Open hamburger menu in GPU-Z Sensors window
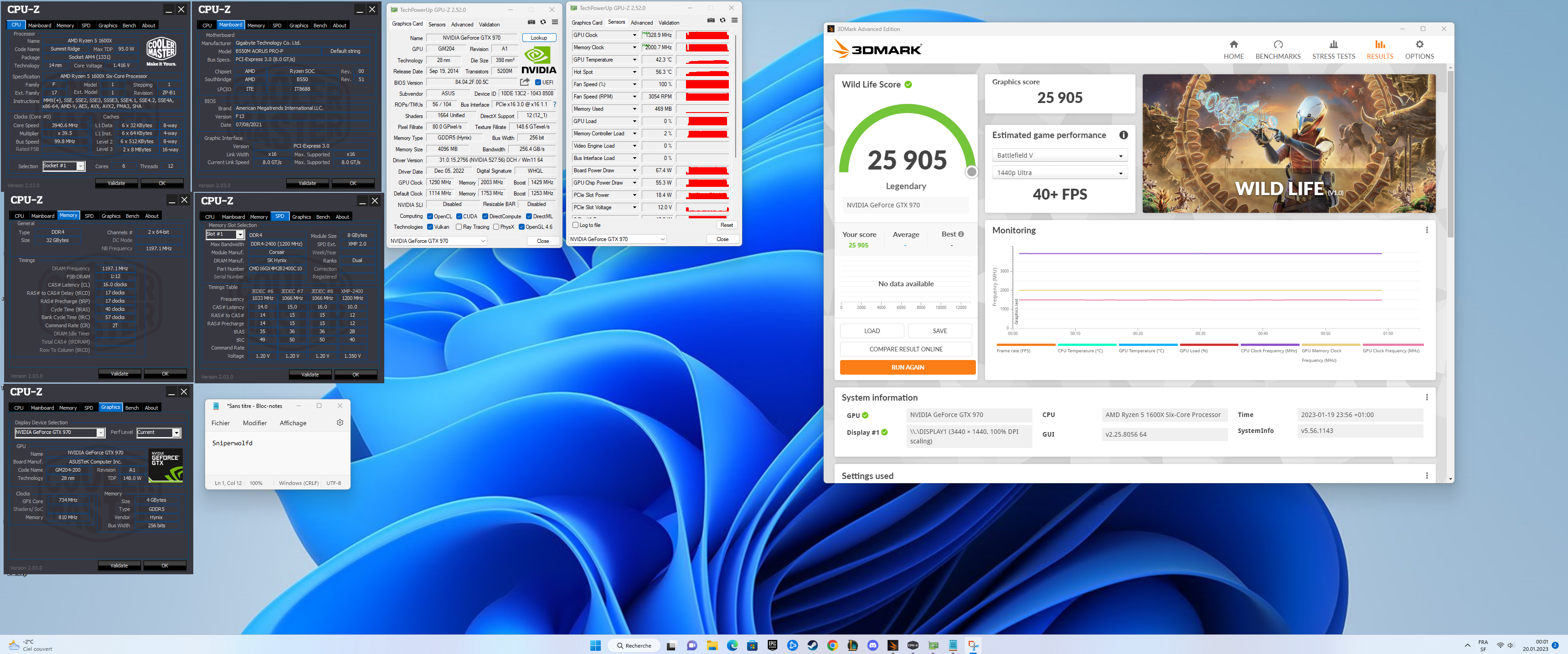Image resolution: width=1568 pixels, height=654 pixels. click(734, 20)
